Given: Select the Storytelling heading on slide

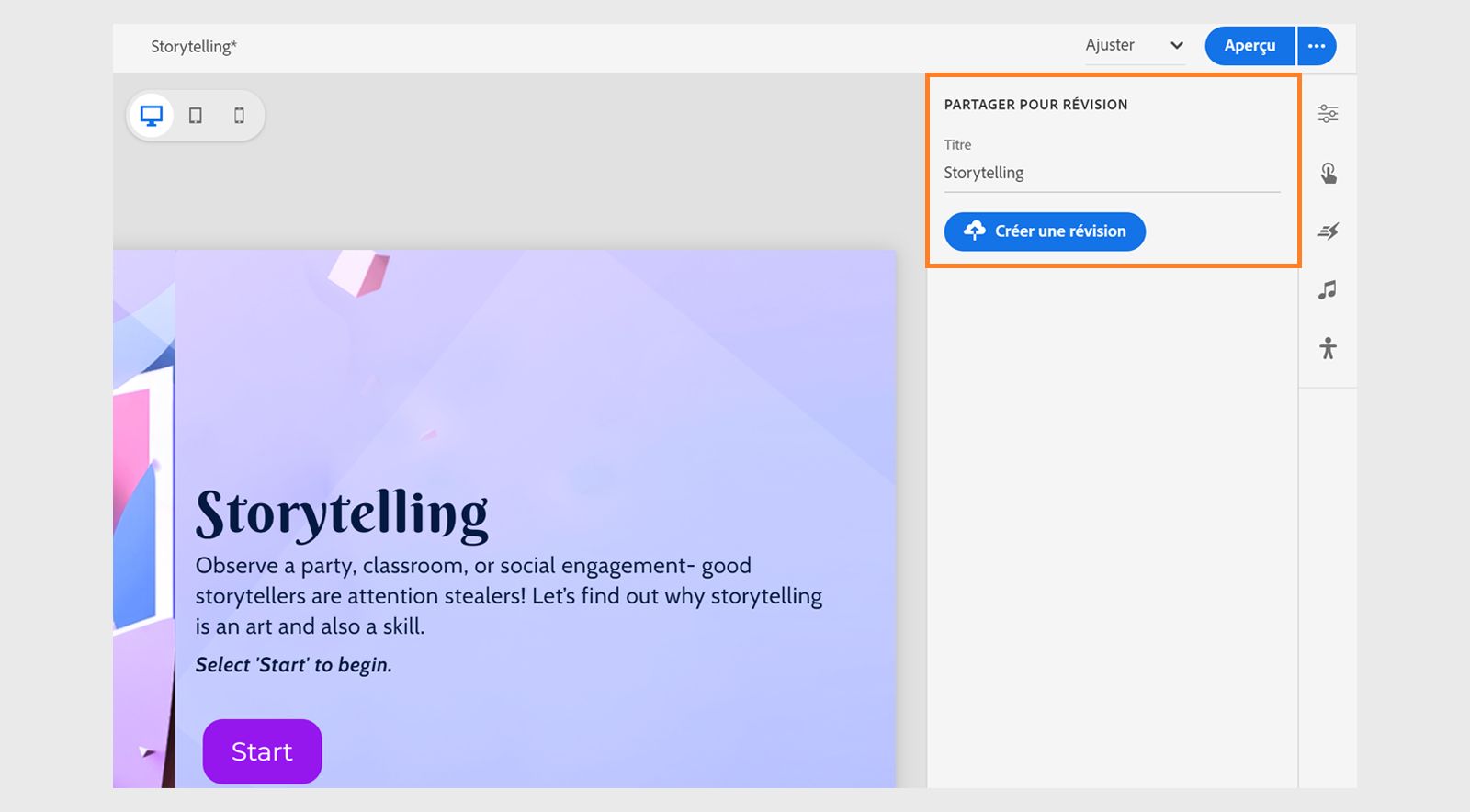Looking at the screenshot, I should pos(342,514).
